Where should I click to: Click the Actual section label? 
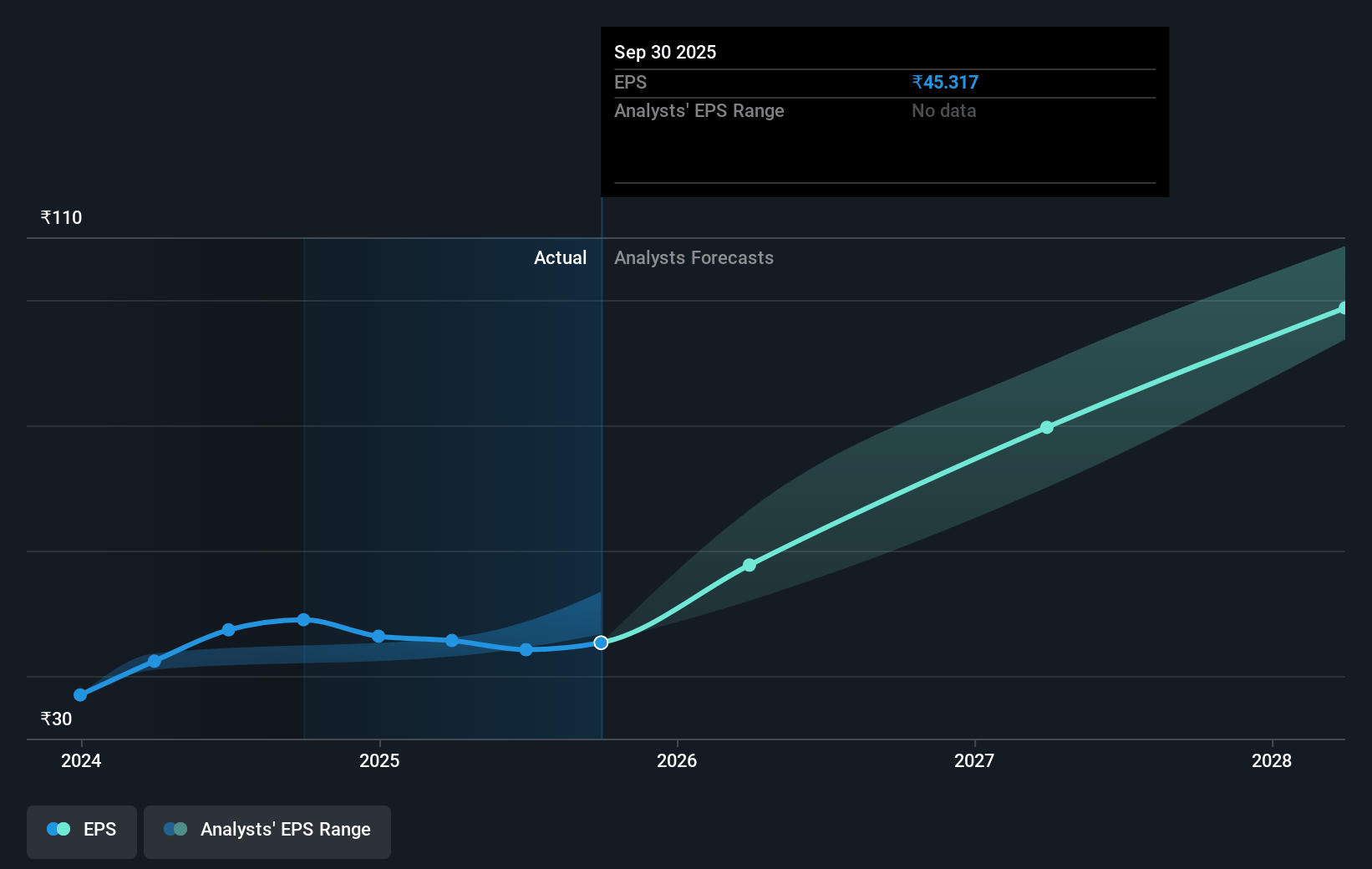click(x=560, y=258)
